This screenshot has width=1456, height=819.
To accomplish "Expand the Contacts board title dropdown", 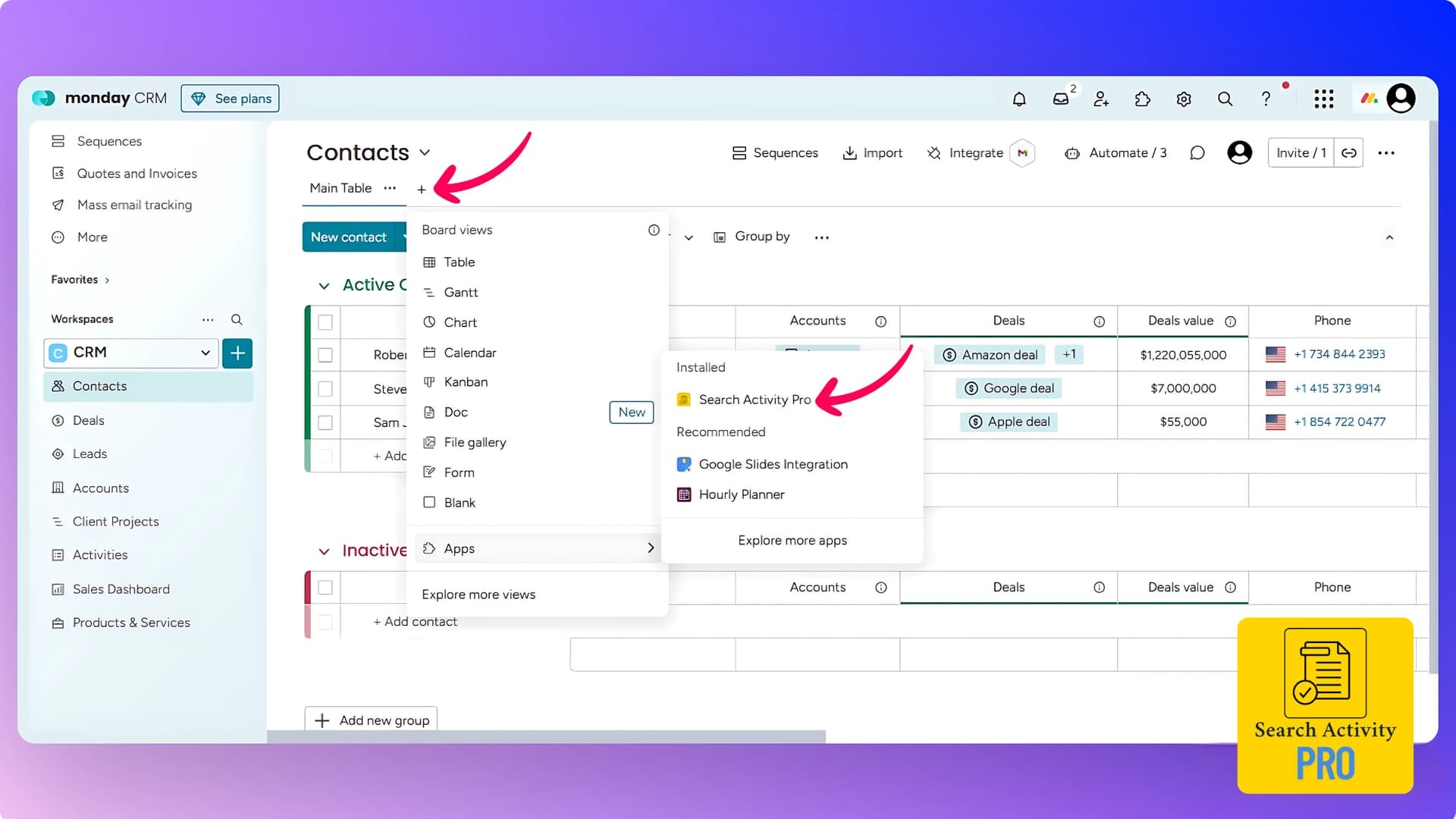I will tap(425, 152).
